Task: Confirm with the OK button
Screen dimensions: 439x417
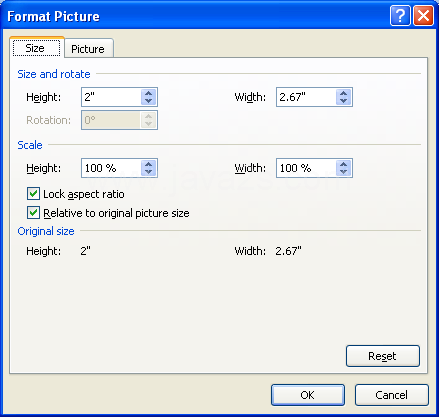Action: 308,395
